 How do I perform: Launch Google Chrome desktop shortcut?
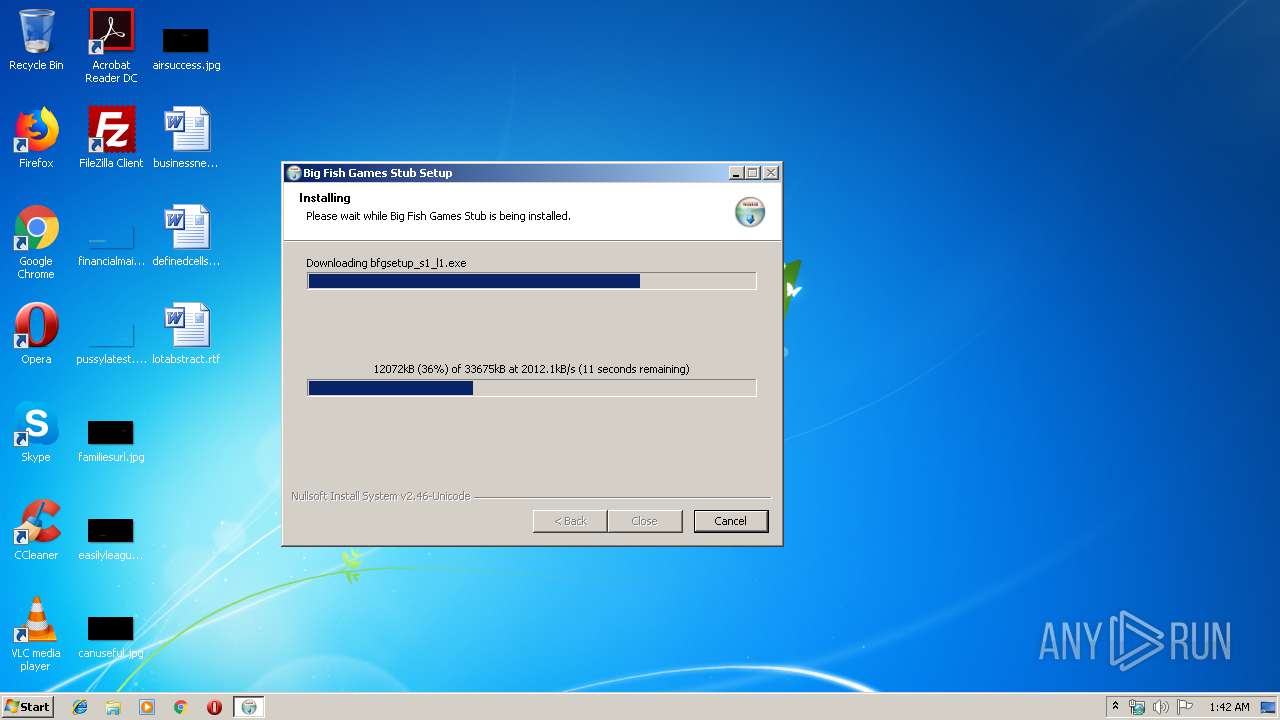coord(36,242)
